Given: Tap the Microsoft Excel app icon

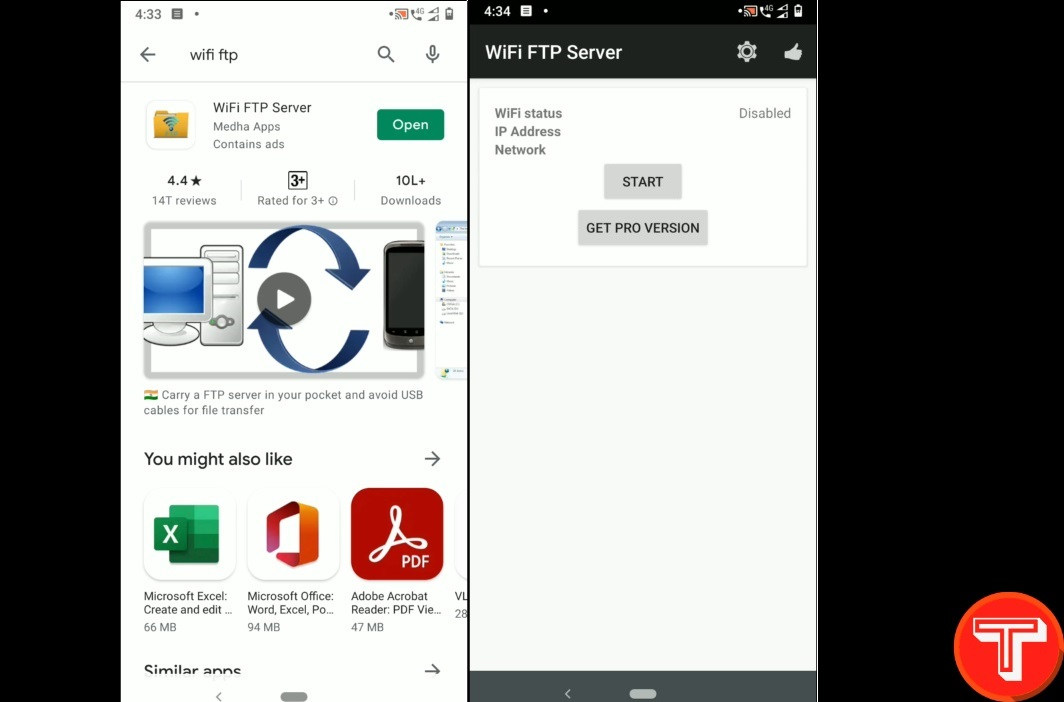Looking at the screenshot, I should [x=190, y=534].
